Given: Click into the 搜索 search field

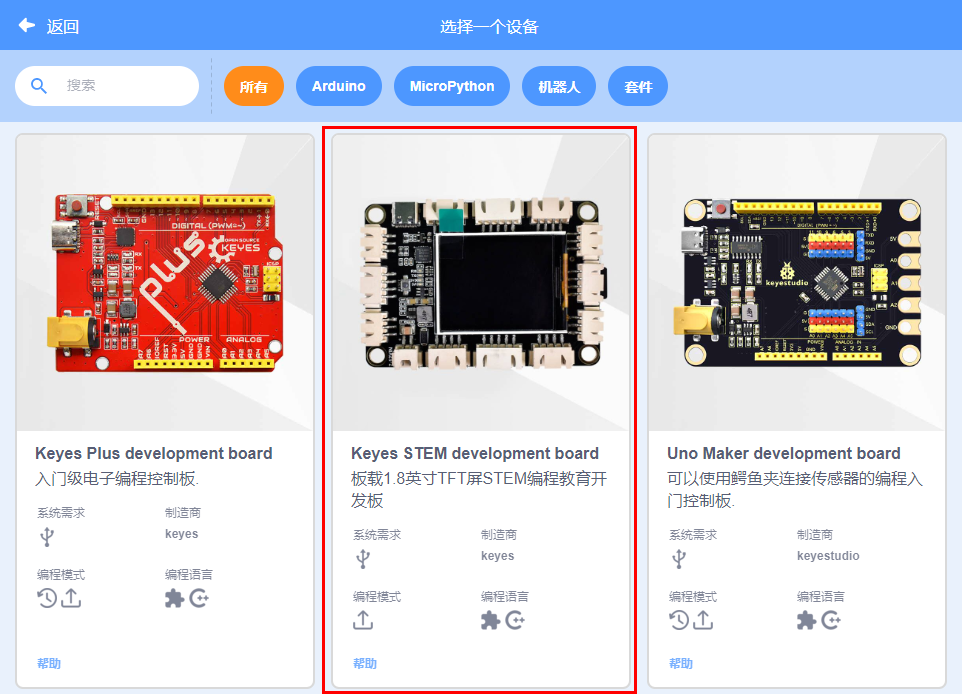Looking at the screenshot, I should [x=107, y=86].
